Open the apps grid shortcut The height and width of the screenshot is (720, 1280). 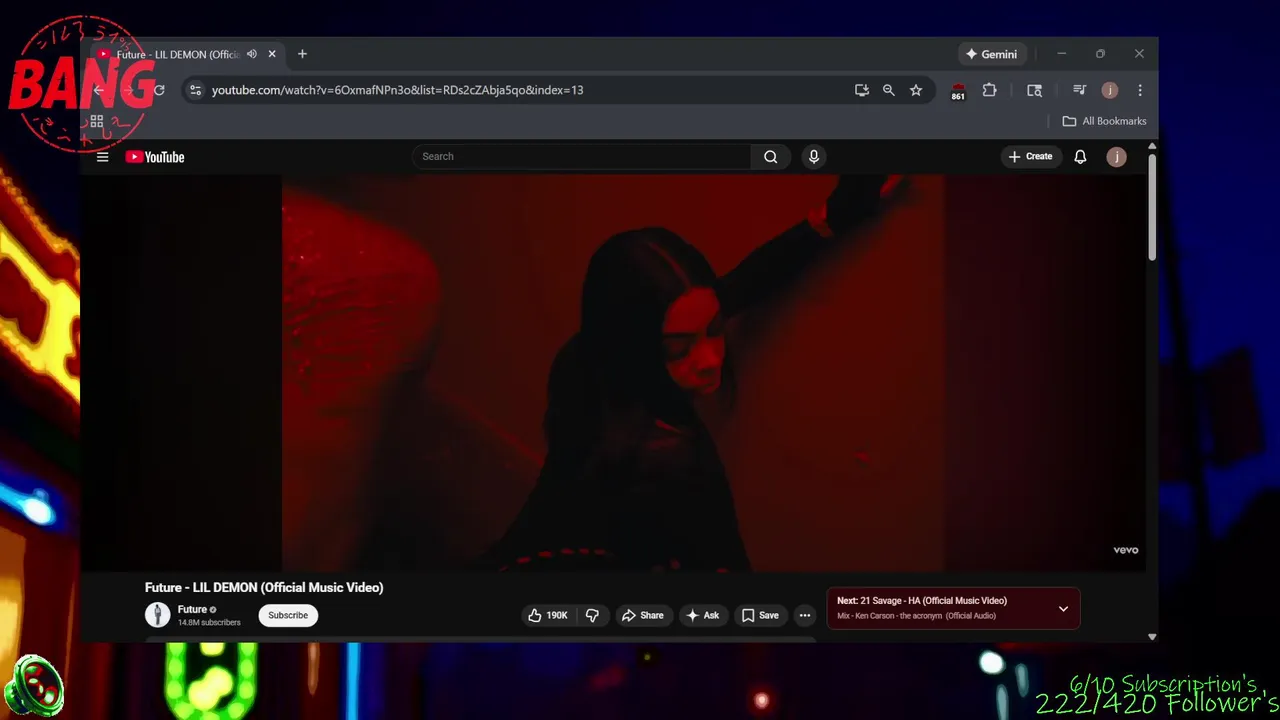pyautogui.click(x=97, y=121)
